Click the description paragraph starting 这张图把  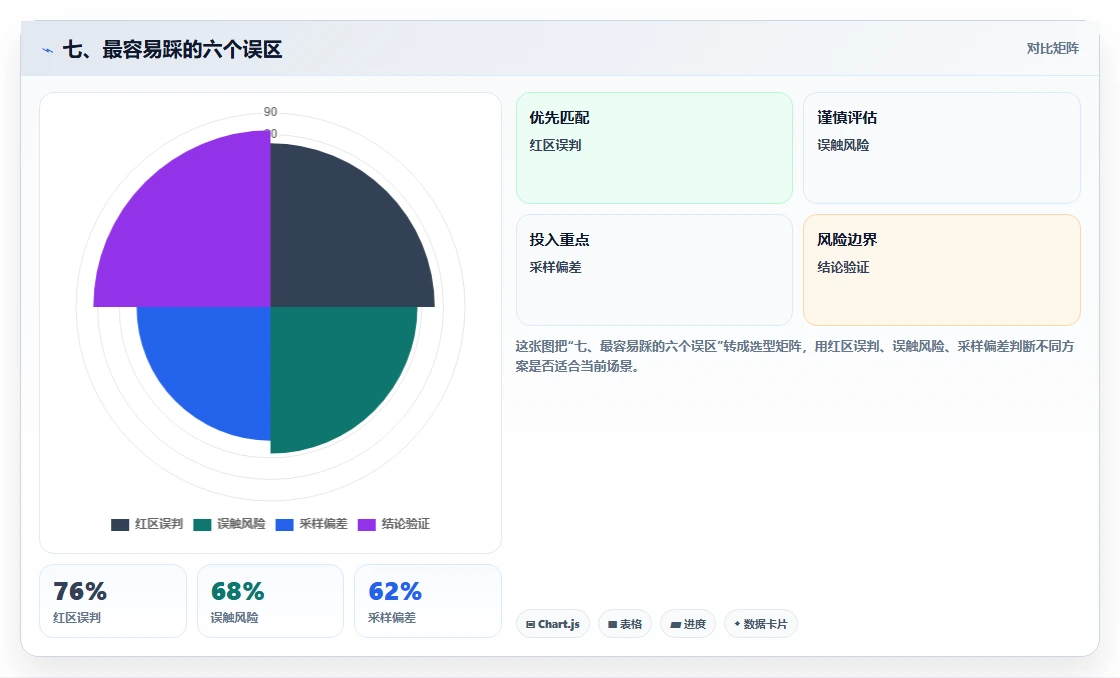tap(795, 356)
